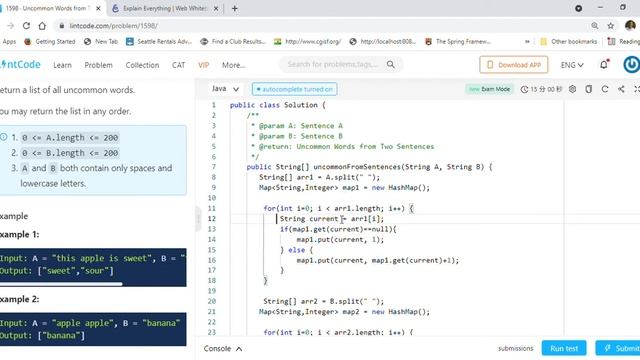Click the round record icon in title bar

(x=578, y=8)
